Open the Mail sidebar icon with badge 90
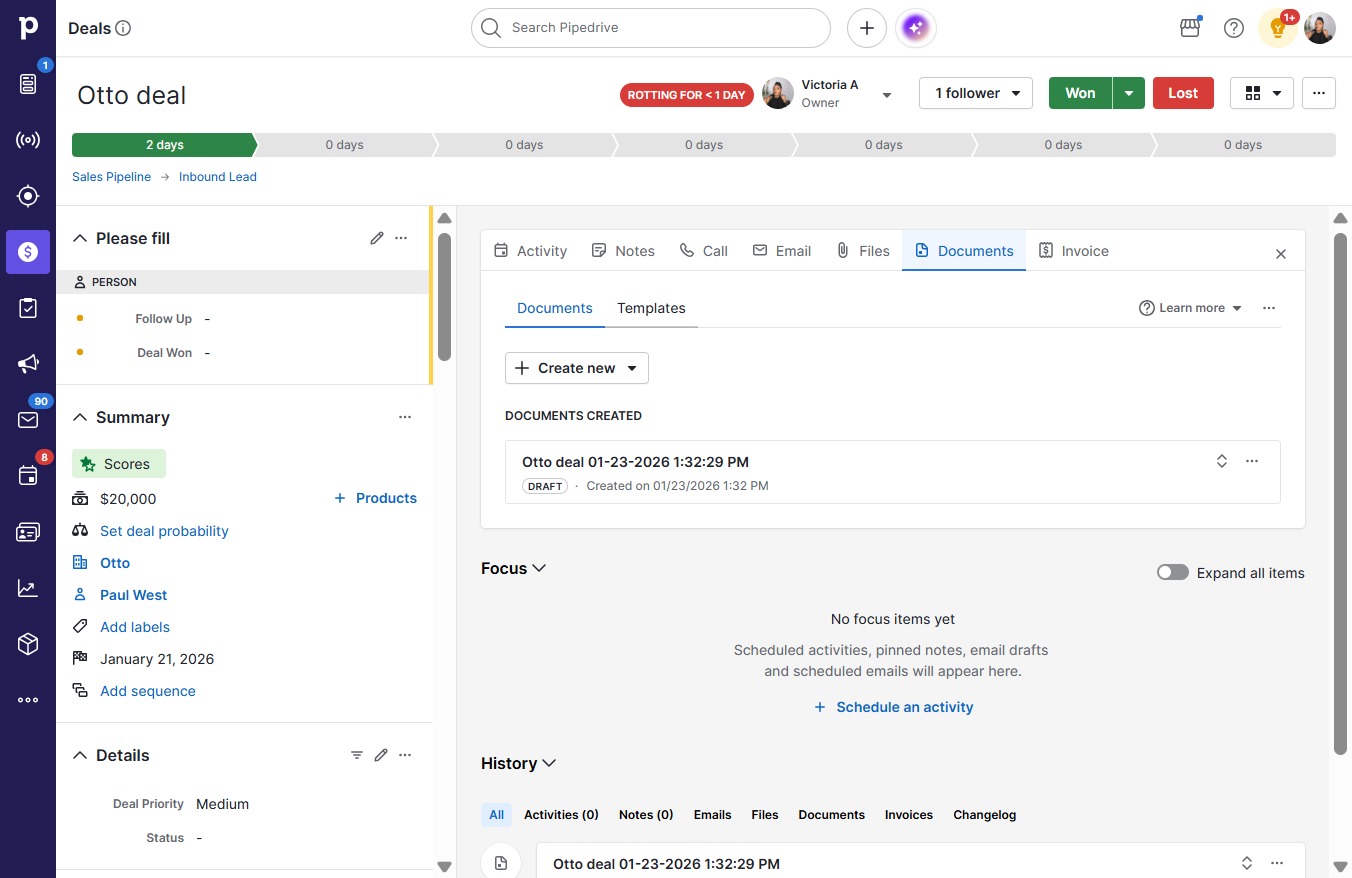The height and width of the screenshot is (878, 1352). [x=28, y=420]
